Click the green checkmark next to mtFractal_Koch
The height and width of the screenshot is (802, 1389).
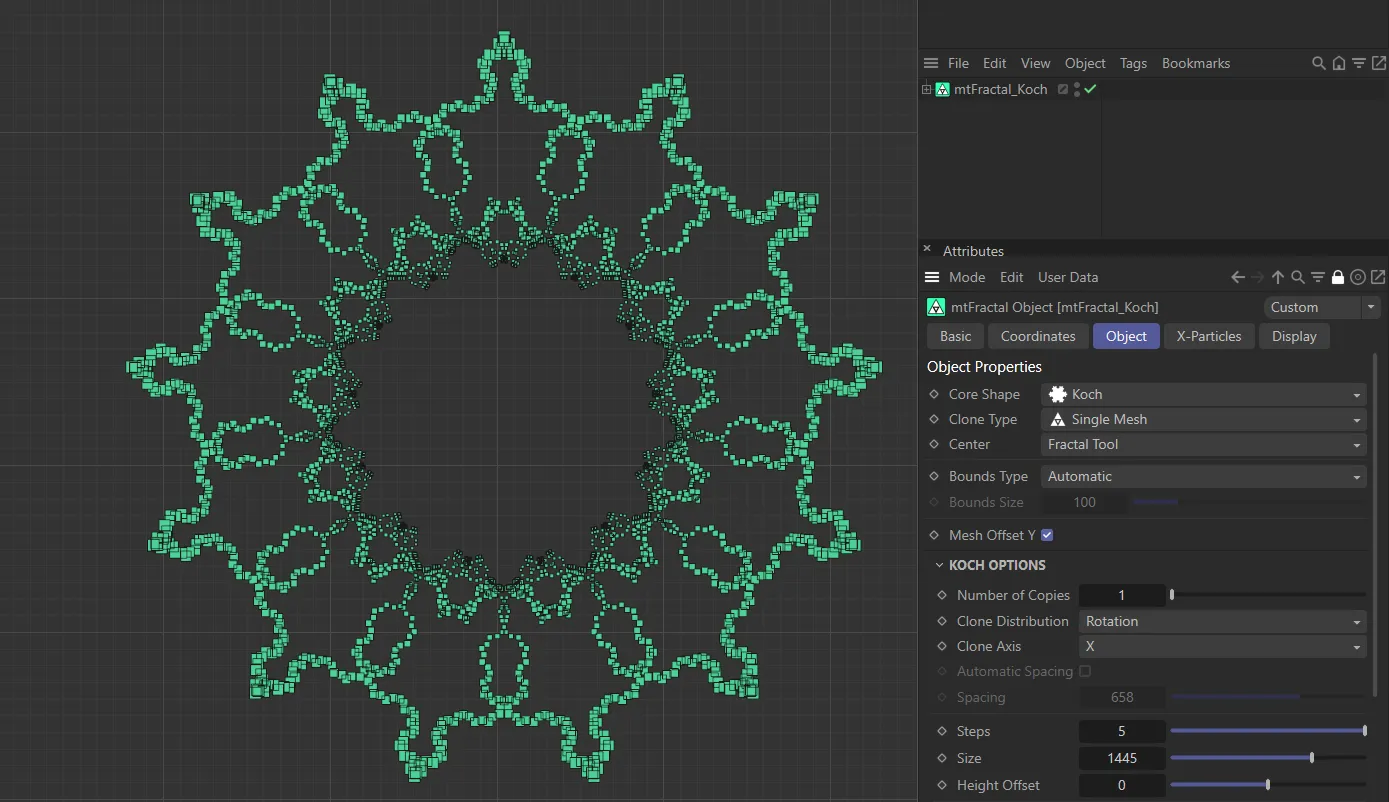(x=1089, y=89)
